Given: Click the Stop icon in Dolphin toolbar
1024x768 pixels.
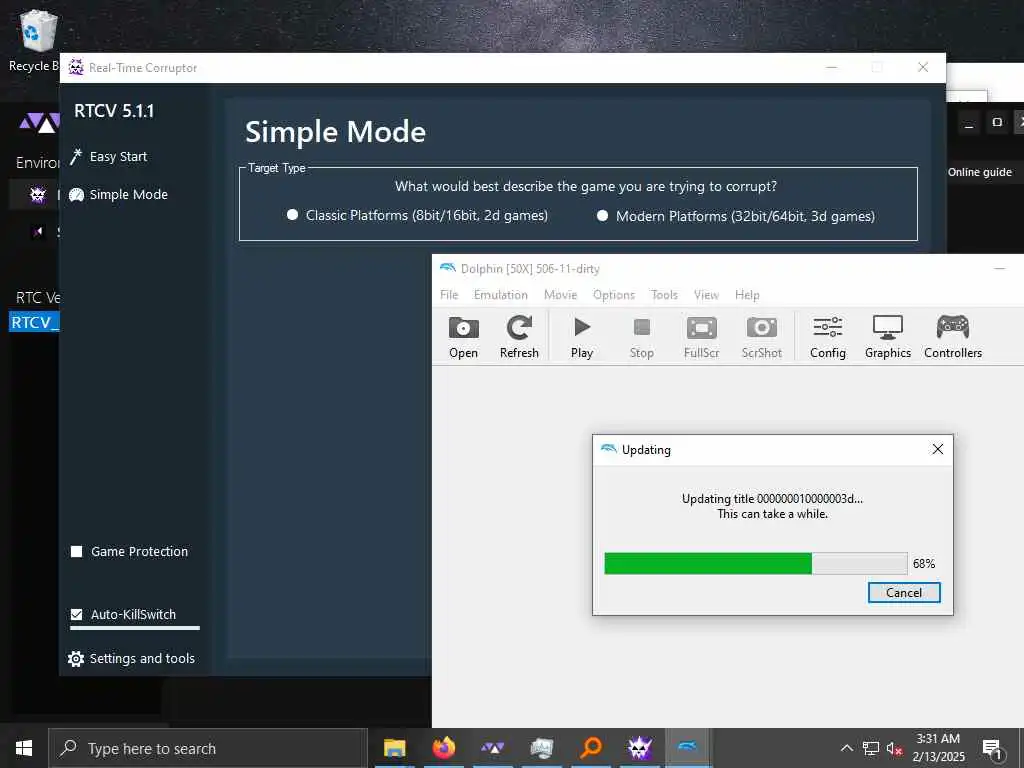Looking at the screenshot, I should pyautogui.click(x=641, y=336).
